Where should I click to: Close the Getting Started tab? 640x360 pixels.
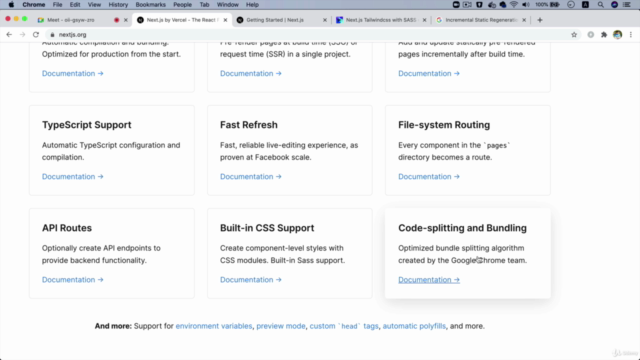tap(325, 20)
